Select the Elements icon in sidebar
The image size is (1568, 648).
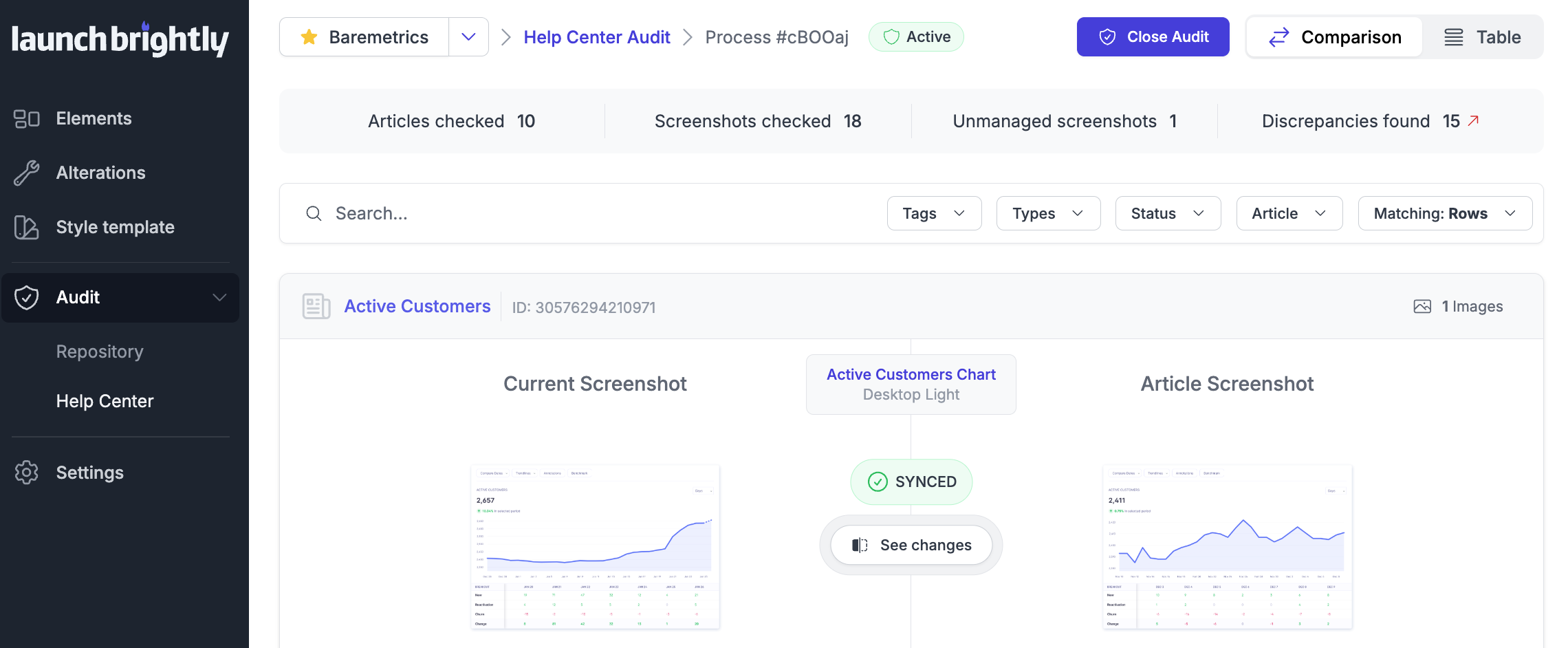coord(25,118)
